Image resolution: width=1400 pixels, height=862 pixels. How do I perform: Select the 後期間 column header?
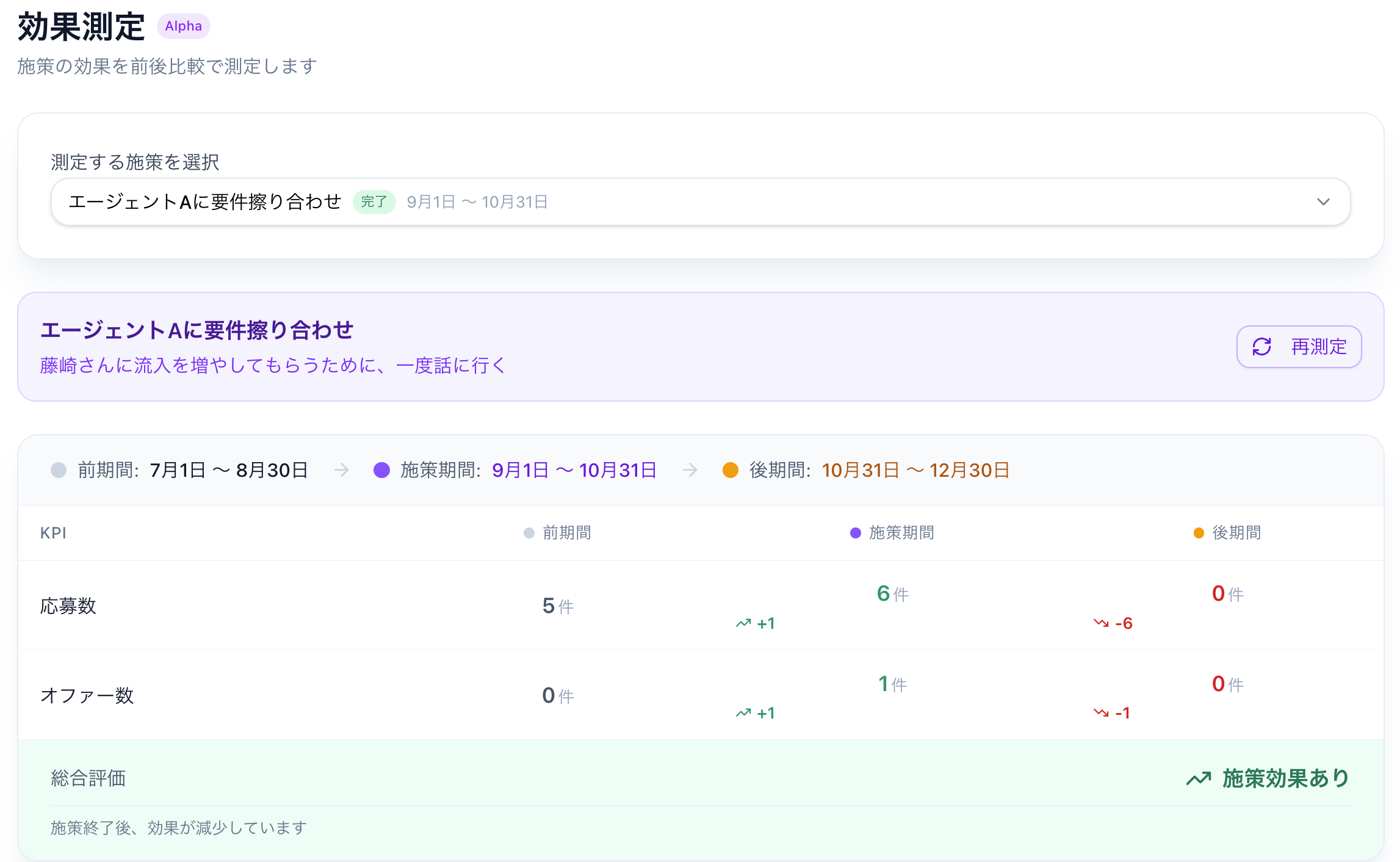pyautogui.click(x=1236, y=533)
